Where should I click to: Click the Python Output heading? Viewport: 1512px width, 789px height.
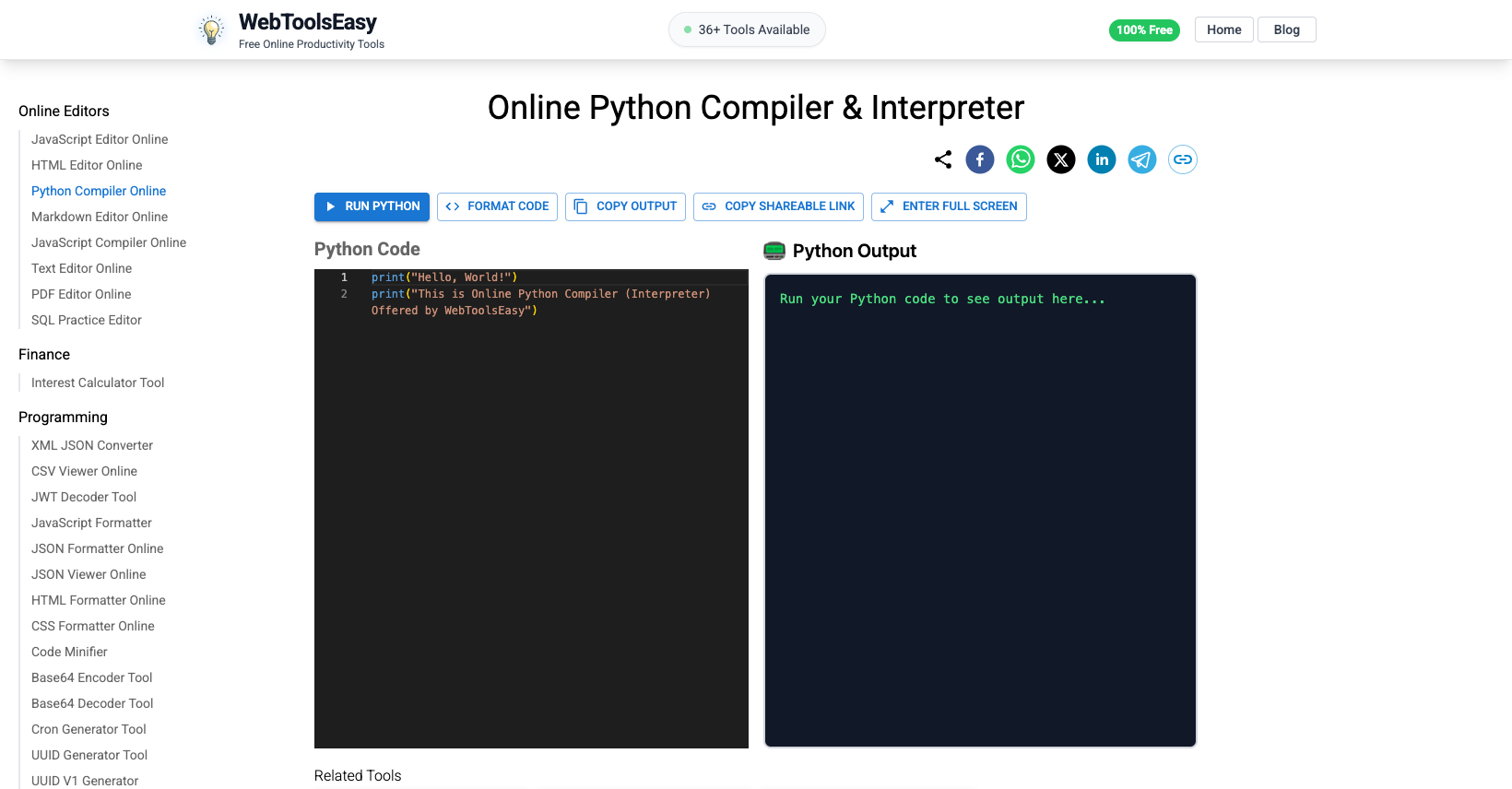pos(854,251)
